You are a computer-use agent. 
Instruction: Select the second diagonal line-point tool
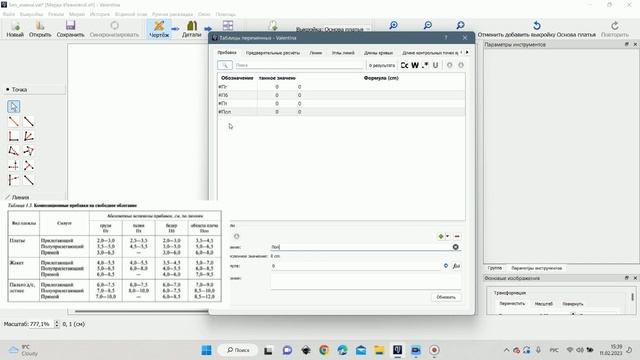(29, 121)
